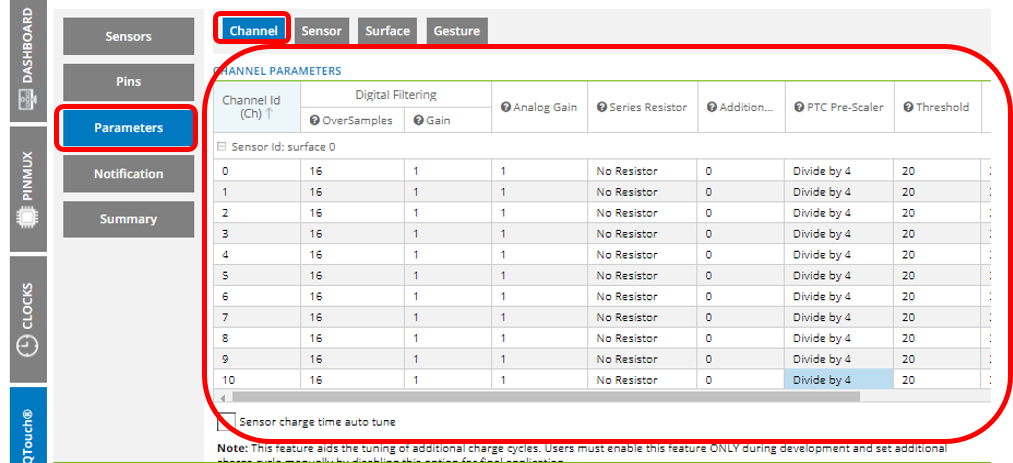Open the Surface tab
The width and height of the screenshot is (1013, 463).
point(387,31)
